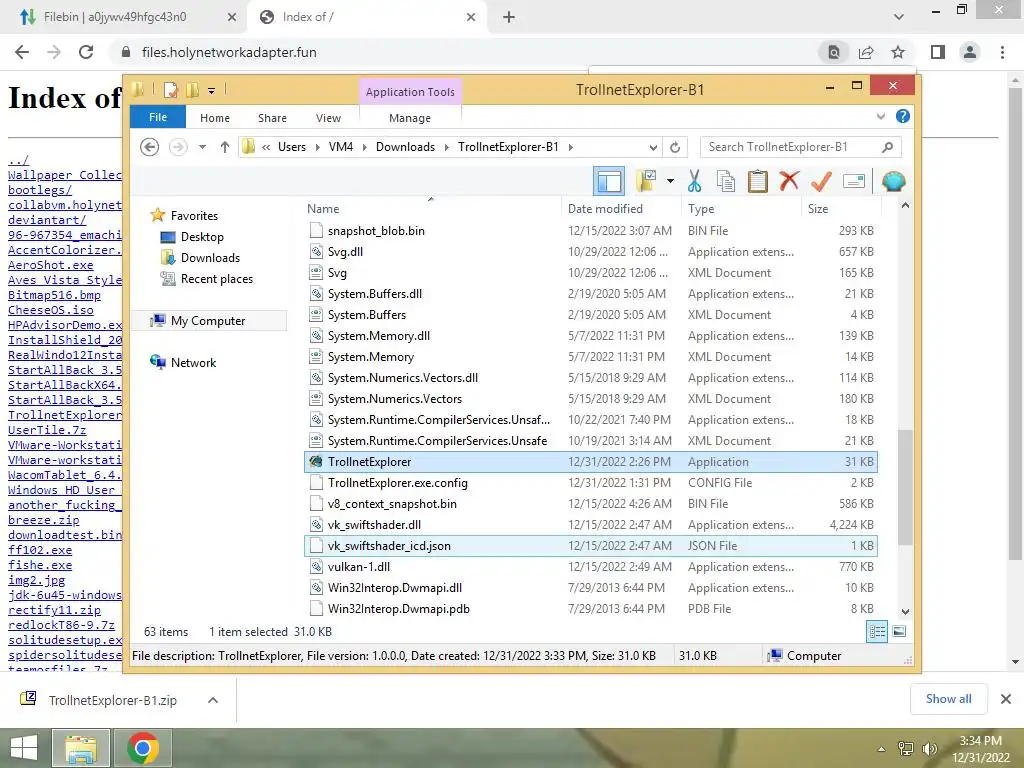The image size is (1024, 768).
Task: Switch to Details view icon in status bar
Action: point(877,631)
